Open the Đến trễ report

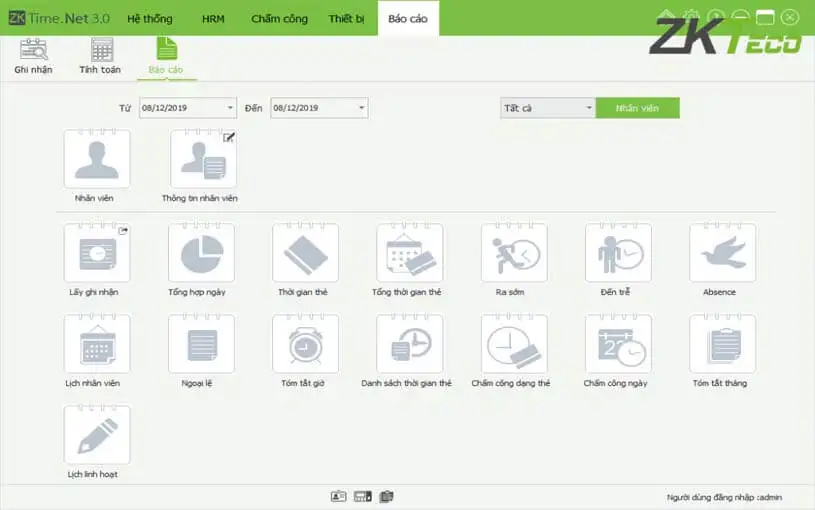[618, 253]
